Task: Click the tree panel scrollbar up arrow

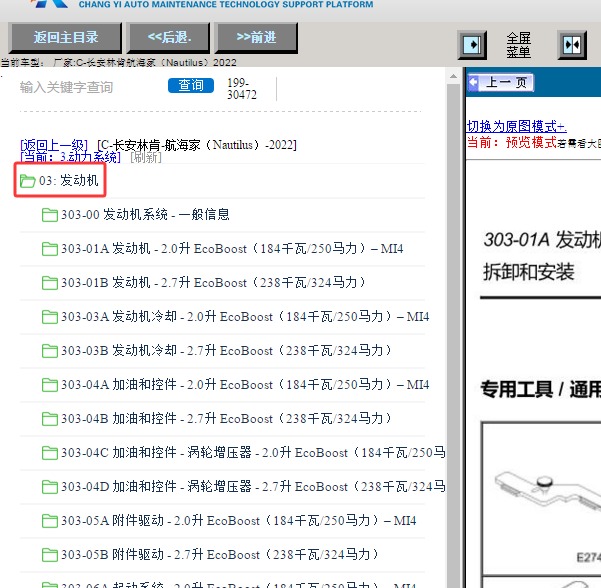Action: pos(453,76)
